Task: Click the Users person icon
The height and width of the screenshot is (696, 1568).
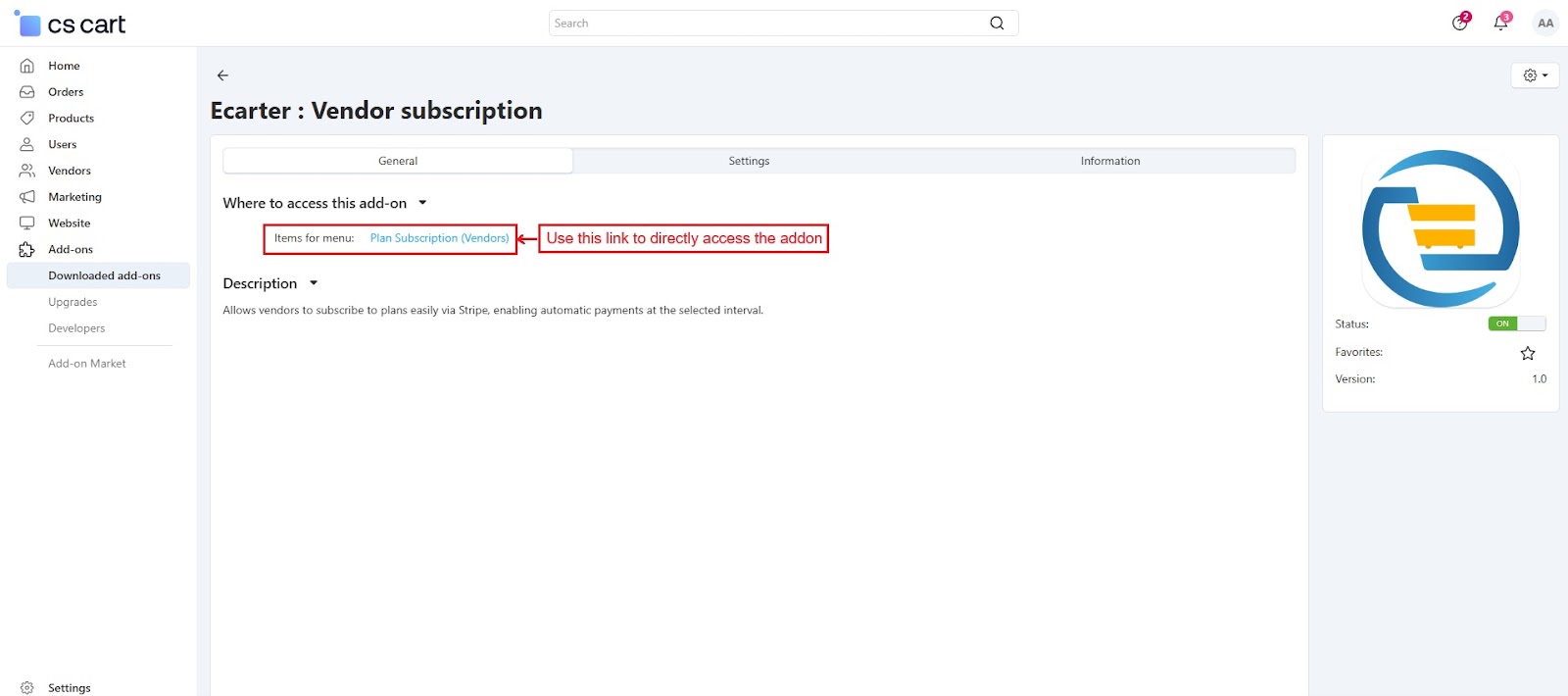Action: click(x=27, y=144)
